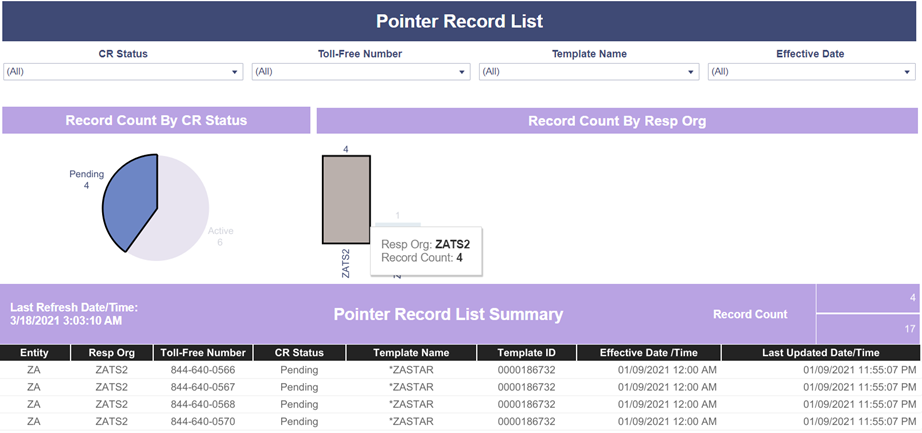The height and width of the screenshot is (433, 922).
Task: Click Pending status in the 844-640-0566 row
Action: [x=299, y=370]
